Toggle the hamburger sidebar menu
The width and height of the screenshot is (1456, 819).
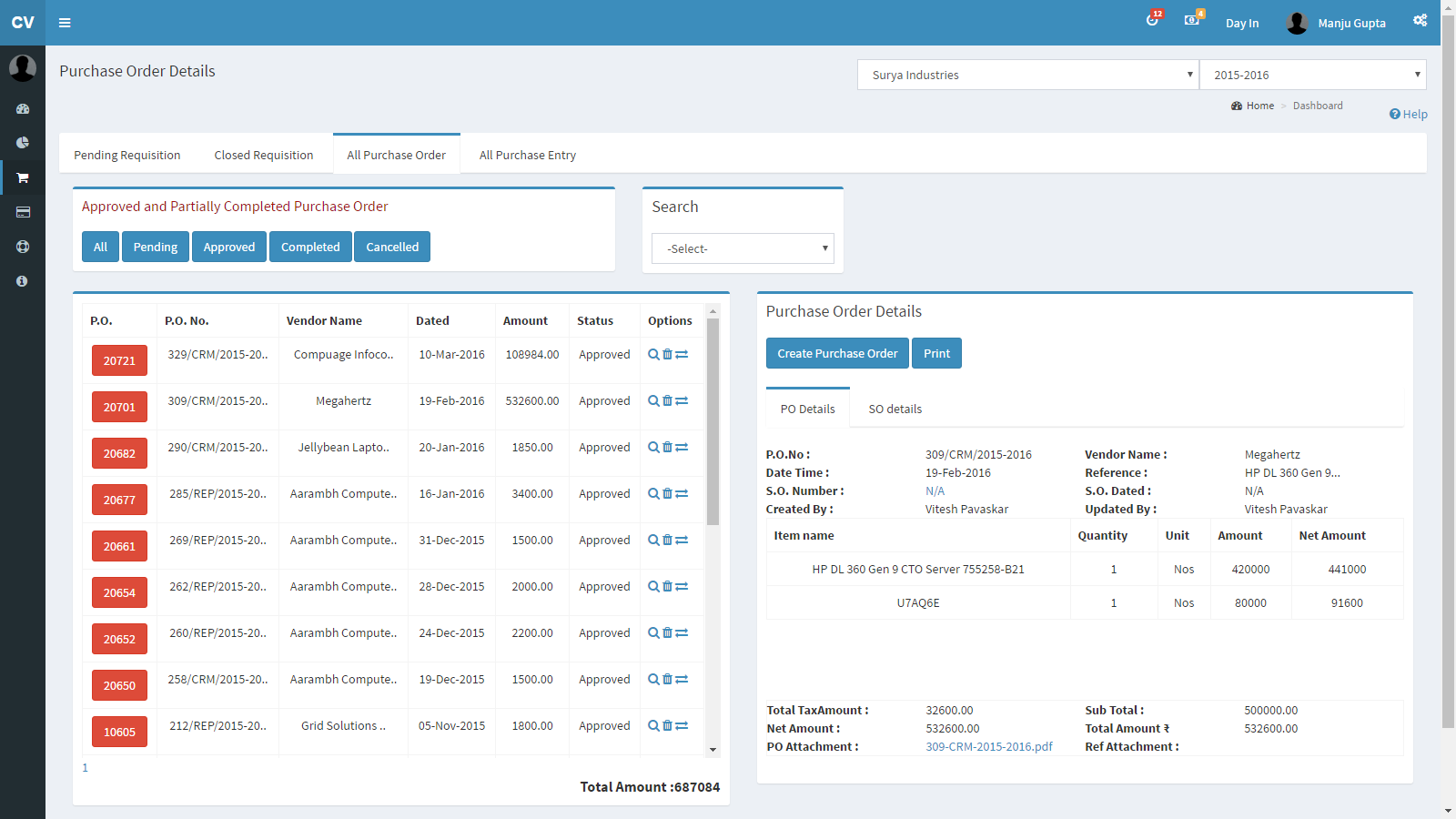(65, 23)
